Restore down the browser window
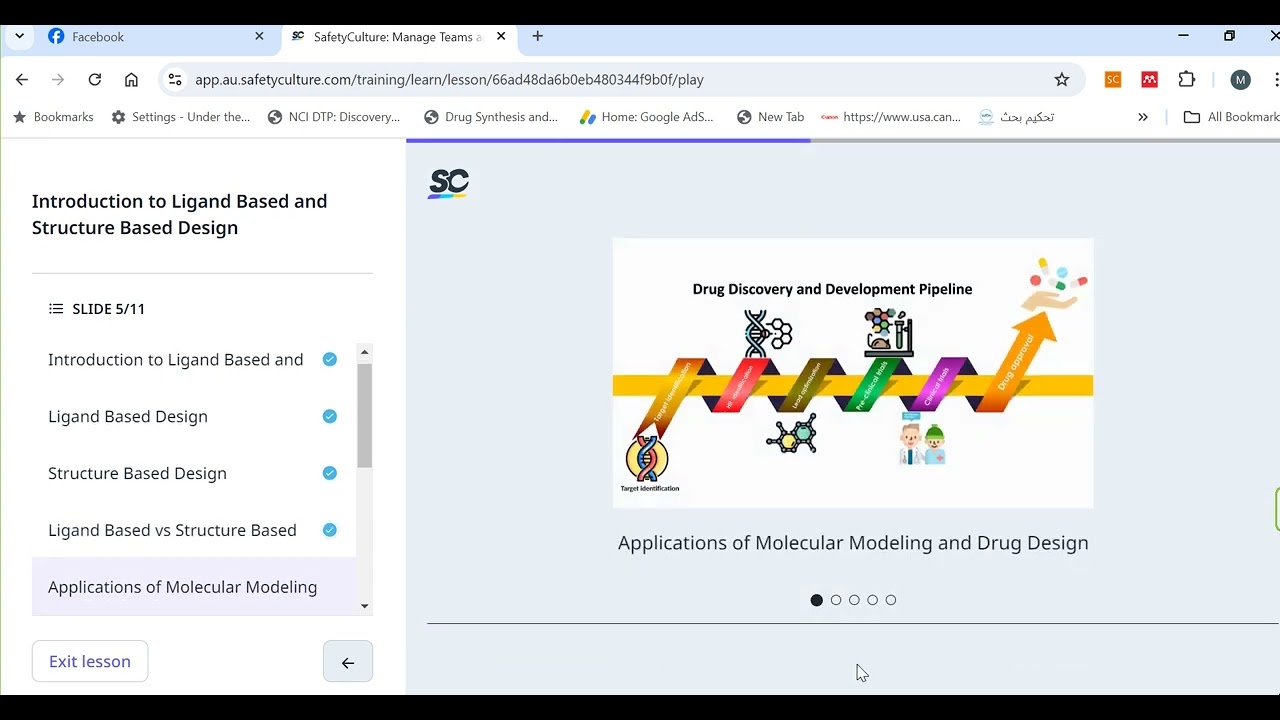1280x720 pixels. (1229, 36)
